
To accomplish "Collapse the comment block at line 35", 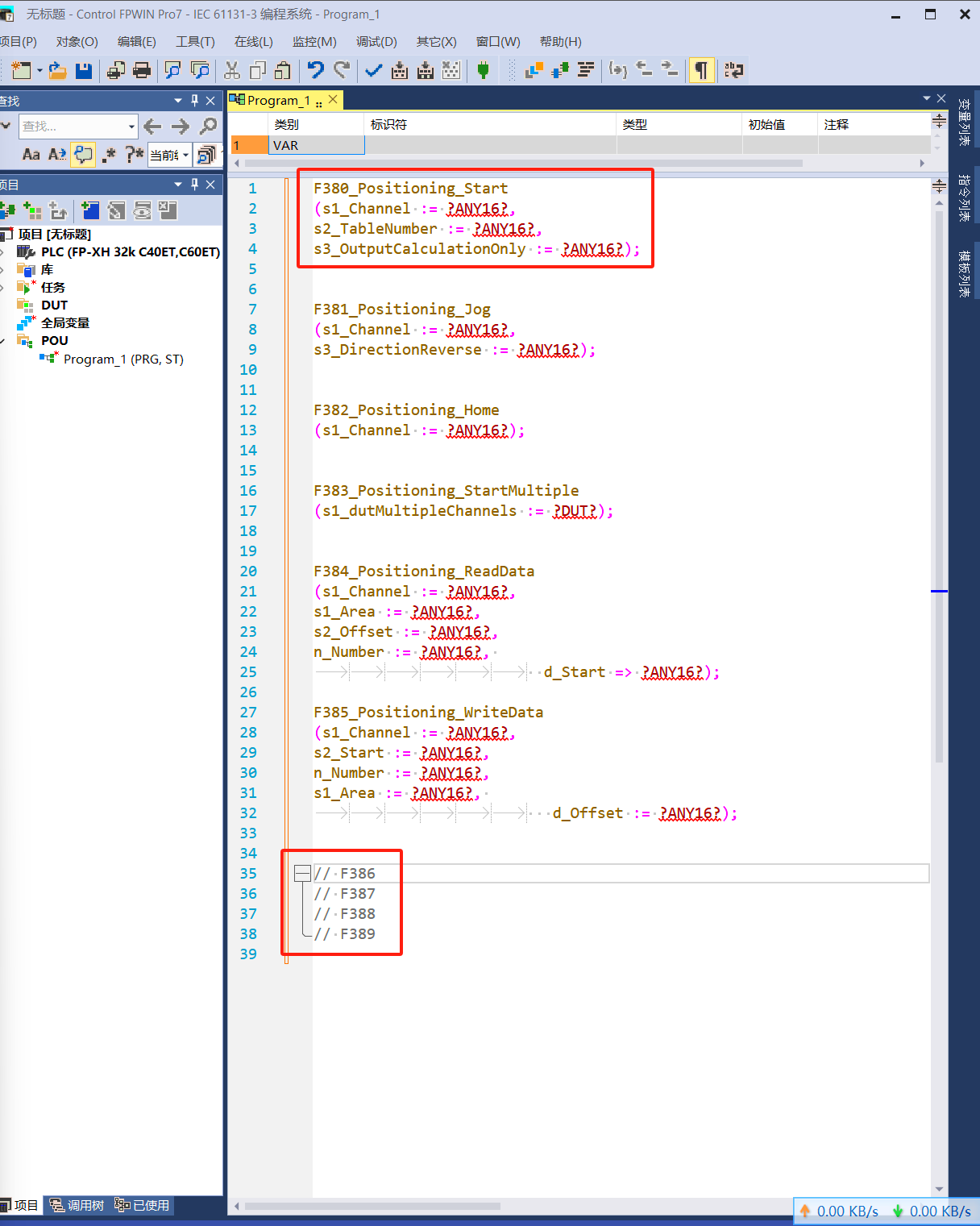I will coord(302,873).
